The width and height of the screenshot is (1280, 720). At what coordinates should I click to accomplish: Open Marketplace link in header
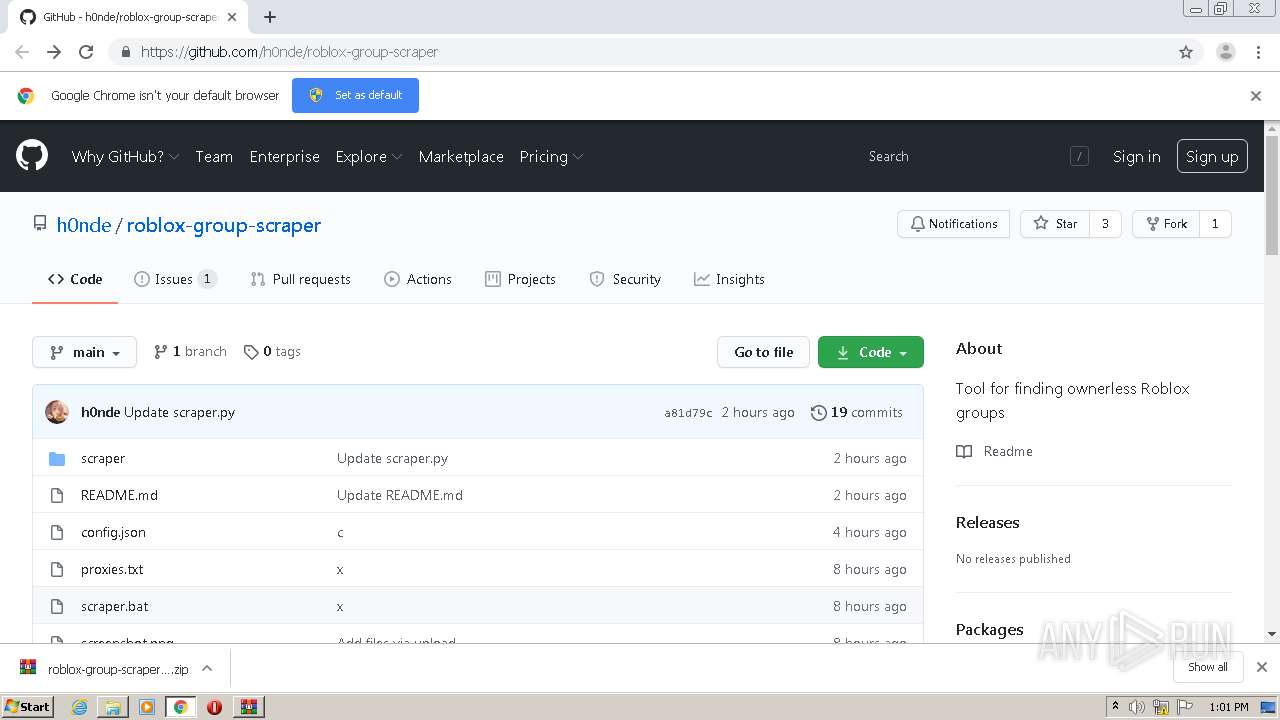(x=461, y=156)
